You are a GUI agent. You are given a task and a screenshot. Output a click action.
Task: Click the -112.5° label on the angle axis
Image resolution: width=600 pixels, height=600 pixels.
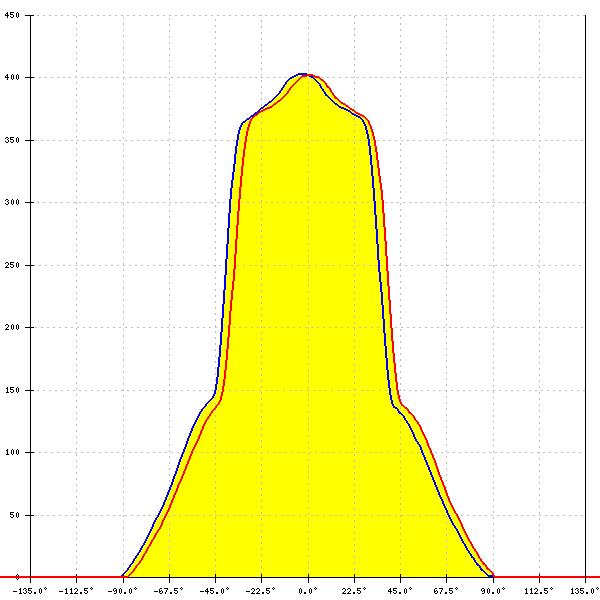coord(76,591)
